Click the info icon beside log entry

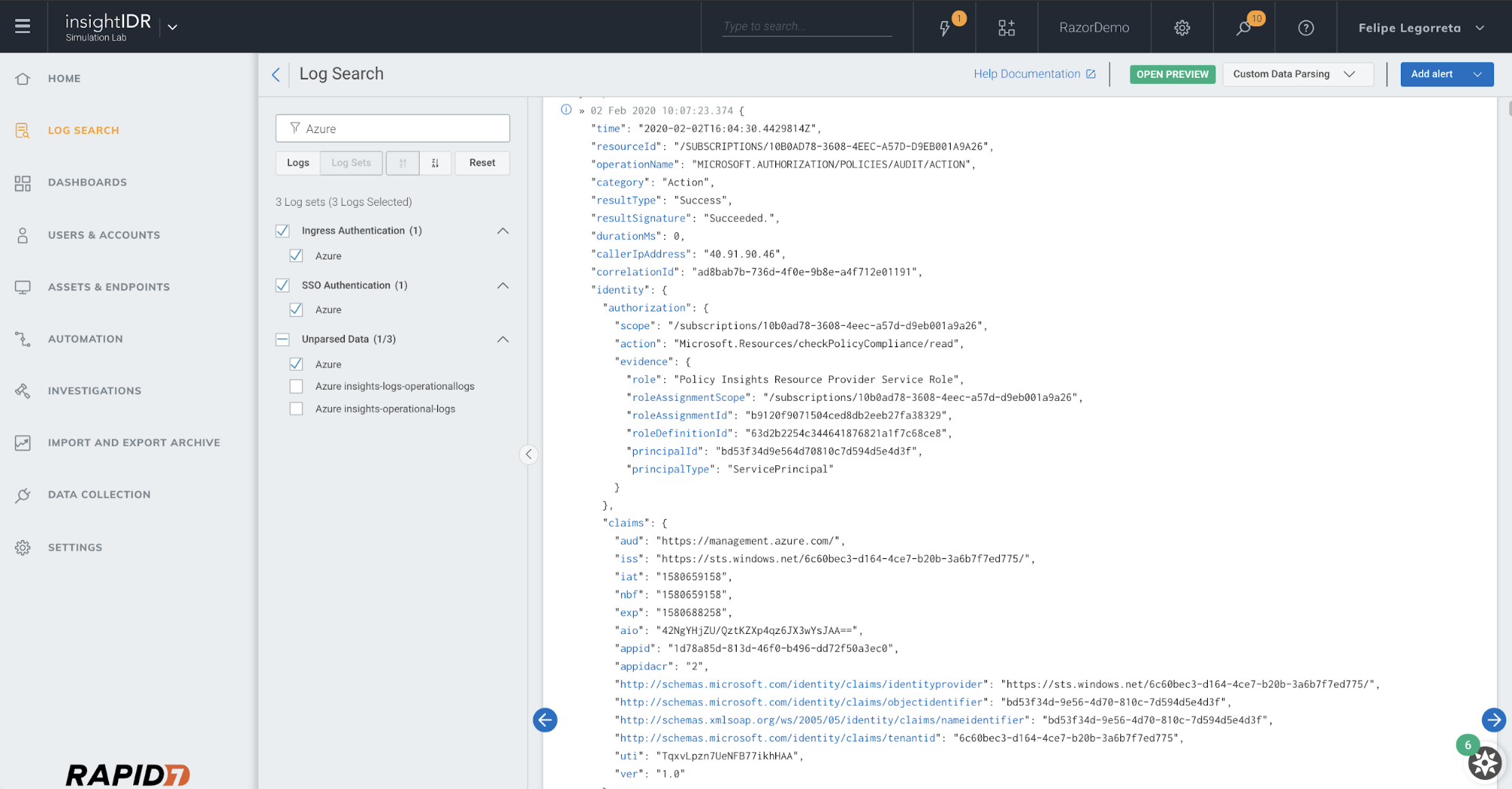[x=566, y=110]
